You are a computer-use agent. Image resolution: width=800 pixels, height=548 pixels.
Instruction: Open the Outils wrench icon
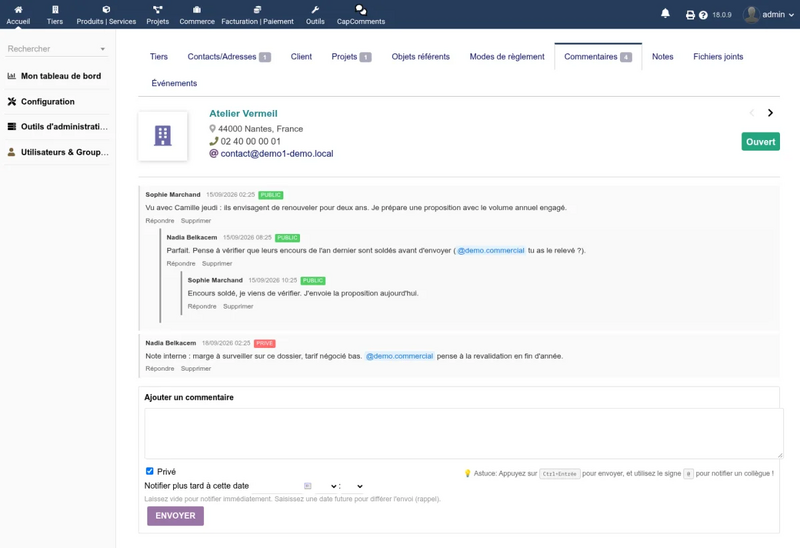click(x=315, y=10)
